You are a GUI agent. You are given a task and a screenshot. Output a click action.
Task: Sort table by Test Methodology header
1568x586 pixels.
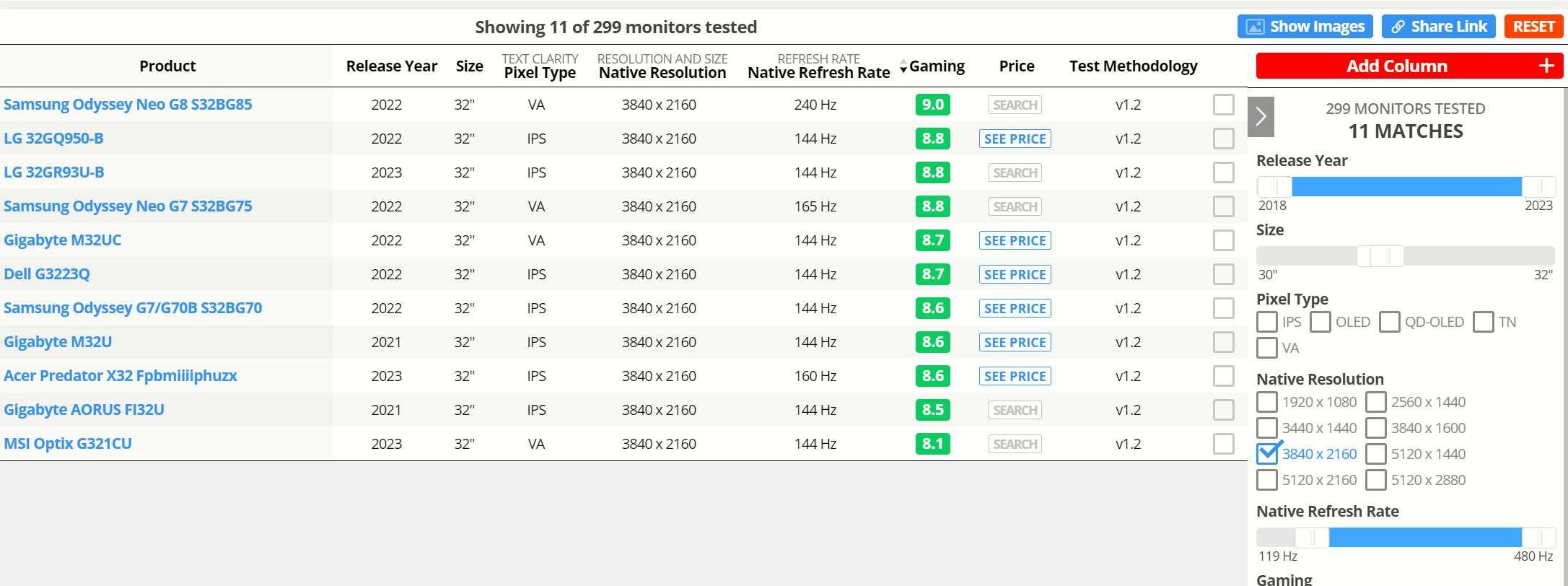1134,66
